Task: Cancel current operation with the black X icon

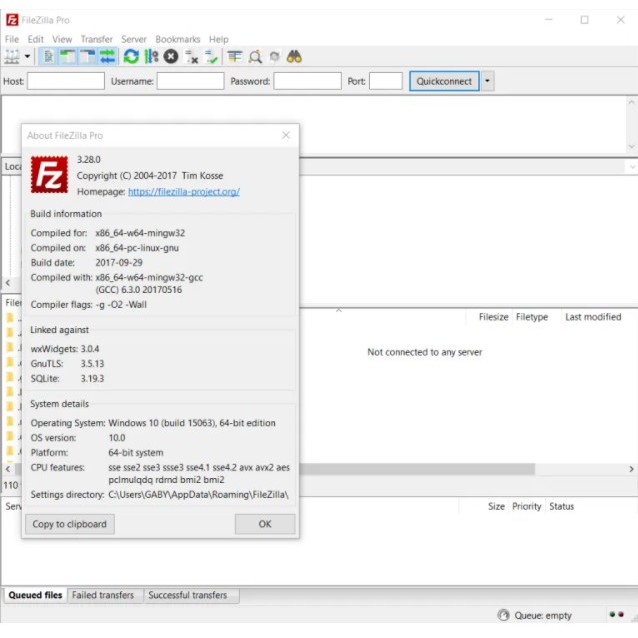Action: coord(171,57)
